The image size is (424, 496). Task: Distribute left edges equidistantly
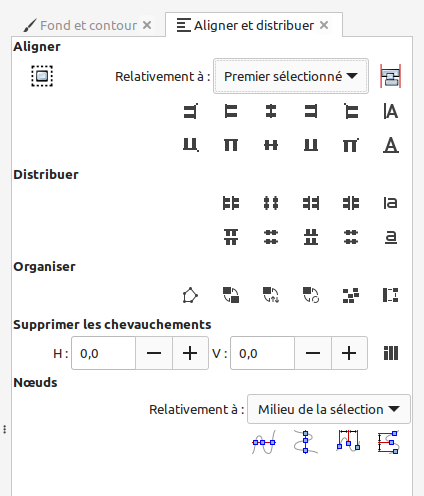[231, 203]
